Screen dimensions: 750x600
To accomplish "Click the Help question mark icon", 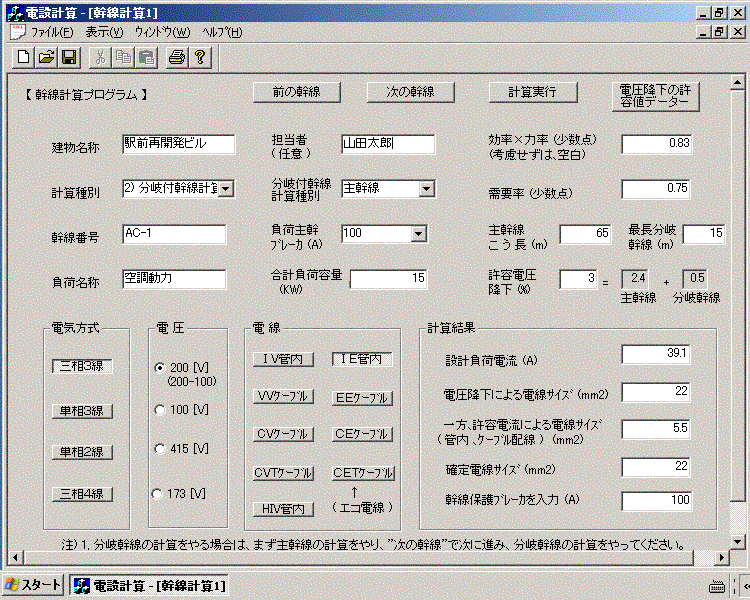I will [200, 58].
